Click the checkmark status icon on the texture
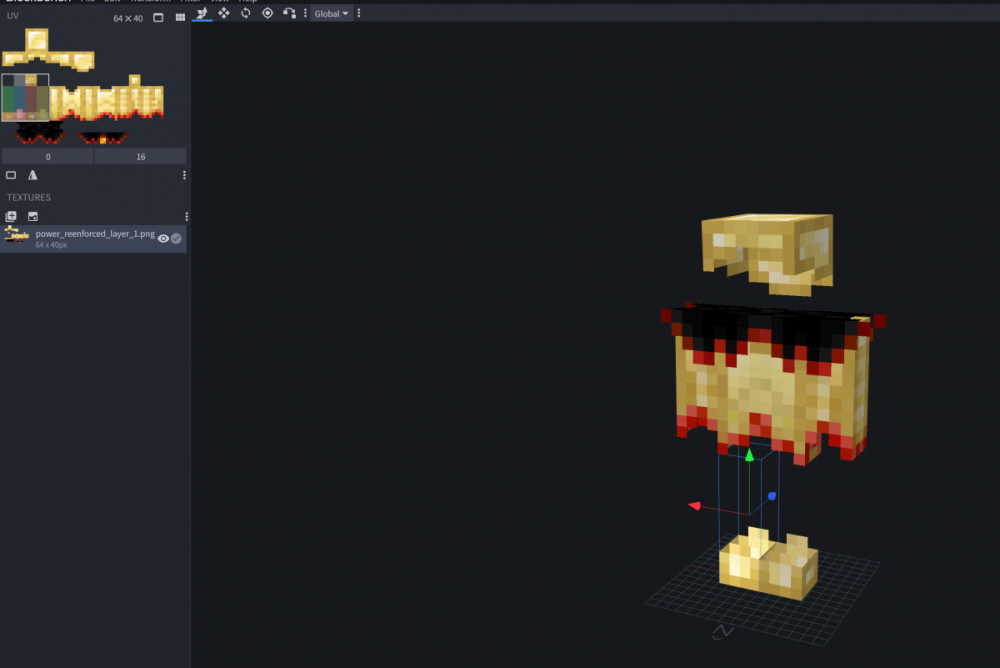The width and height of the screenshot is (1000, 668). coord(177,239)
